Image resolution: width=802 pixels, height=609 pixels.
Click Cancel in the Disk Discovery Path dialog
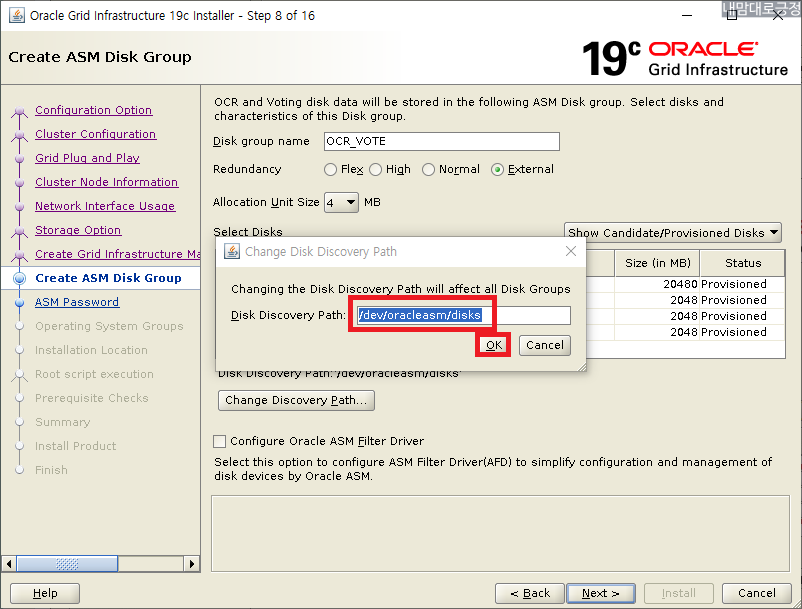pos(545,345)
